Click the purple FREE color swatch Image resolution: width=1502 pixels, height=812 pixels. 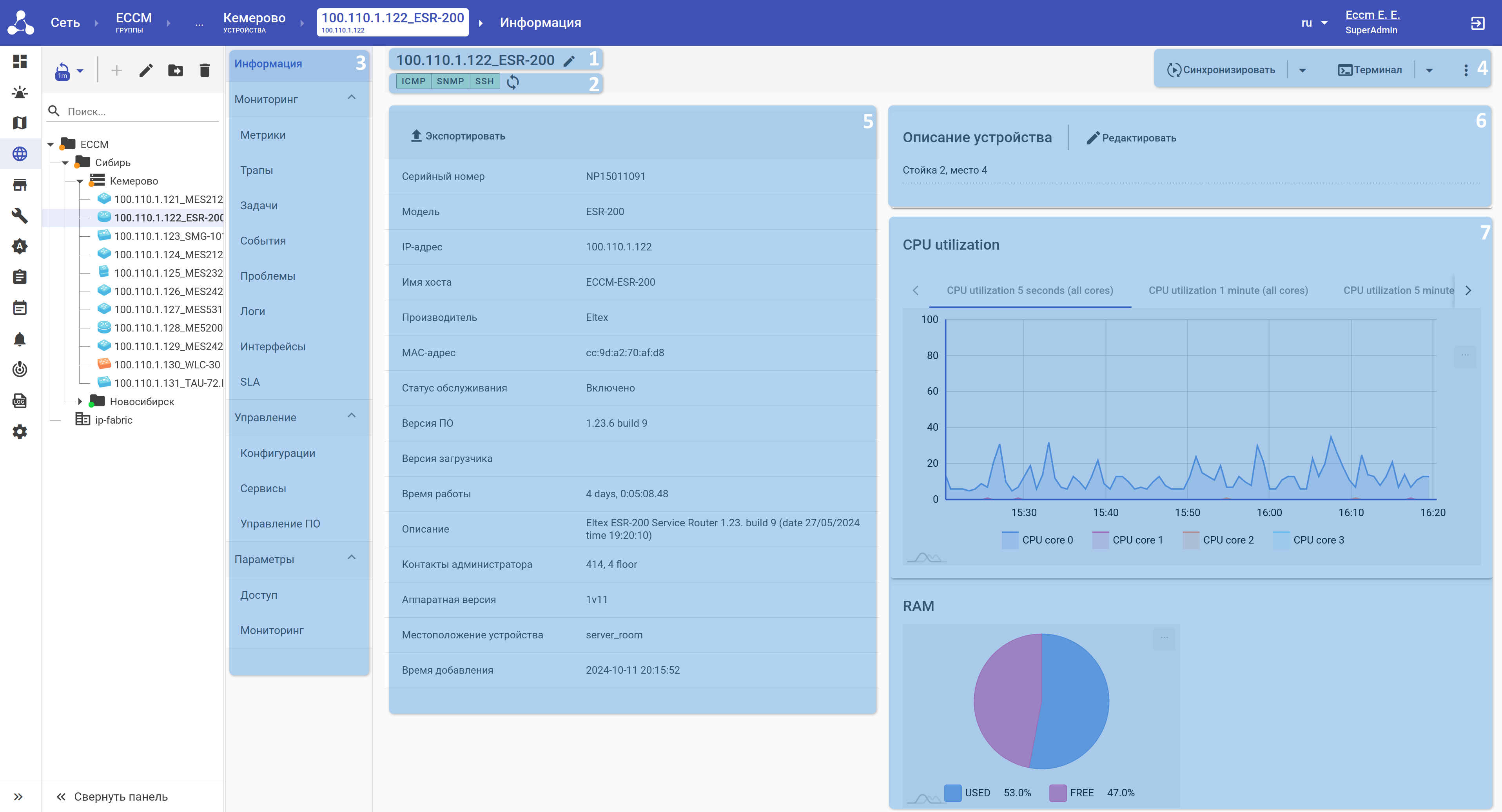click(x=1058, y=793)
